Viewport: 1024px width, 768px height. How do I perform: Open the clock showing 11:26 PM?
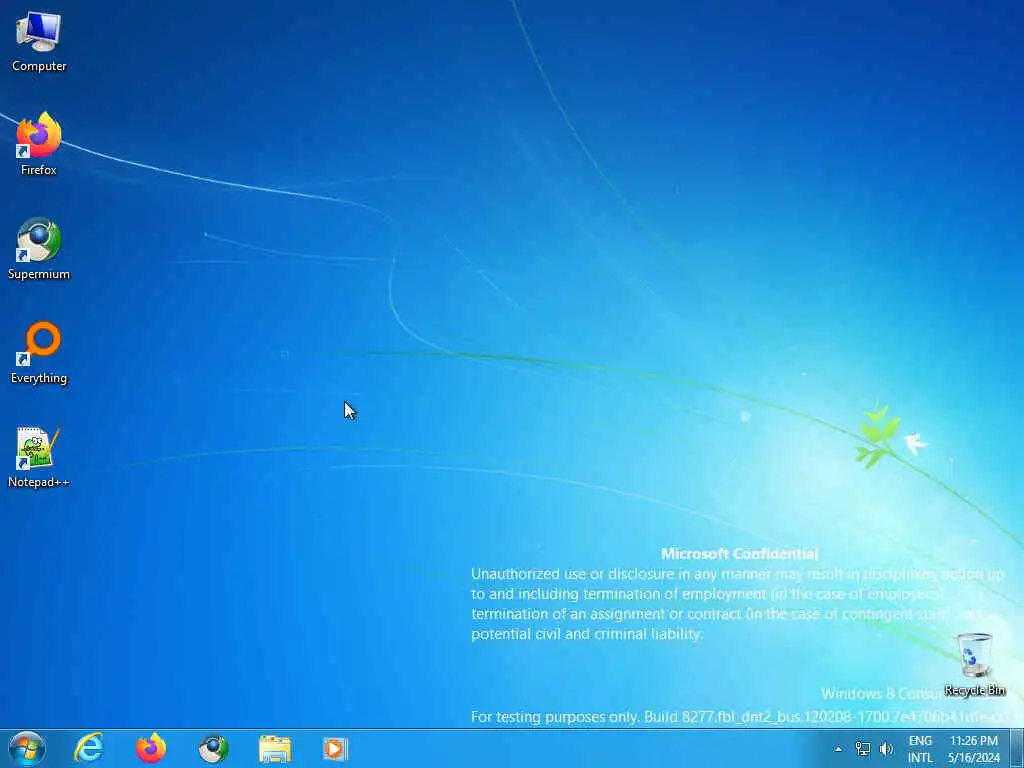tap(974, 749)
